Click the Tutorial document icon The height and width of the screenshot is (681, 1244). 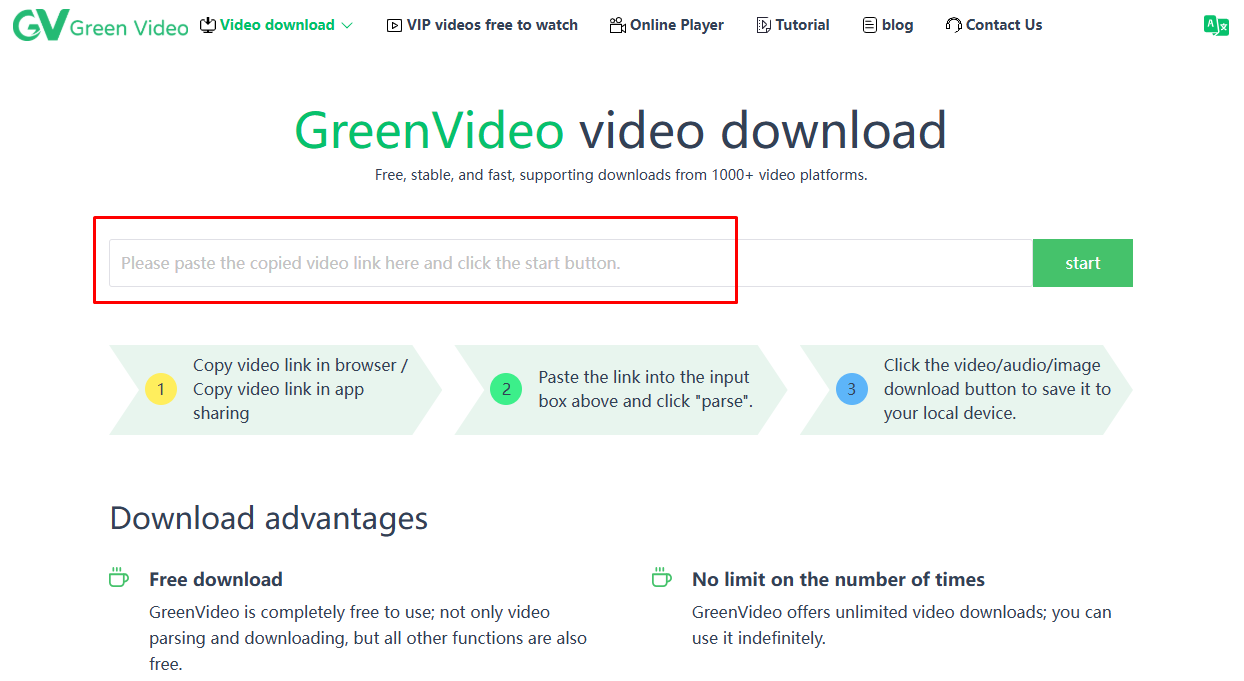coord(763,25)
